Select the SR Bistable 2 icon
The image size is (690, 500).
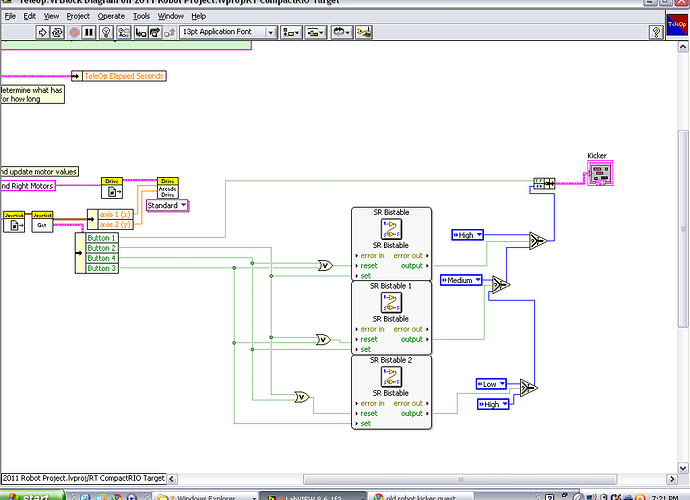391,377
